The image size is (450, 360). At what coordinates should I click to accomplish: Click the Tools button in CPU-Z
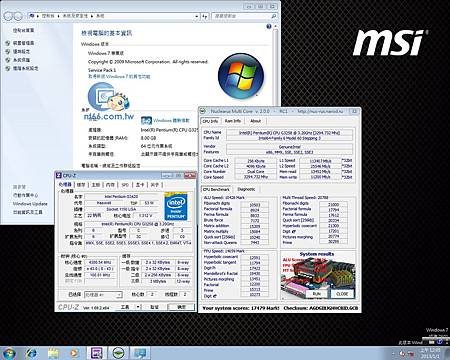pyautogui.click(x=125, y=307)
